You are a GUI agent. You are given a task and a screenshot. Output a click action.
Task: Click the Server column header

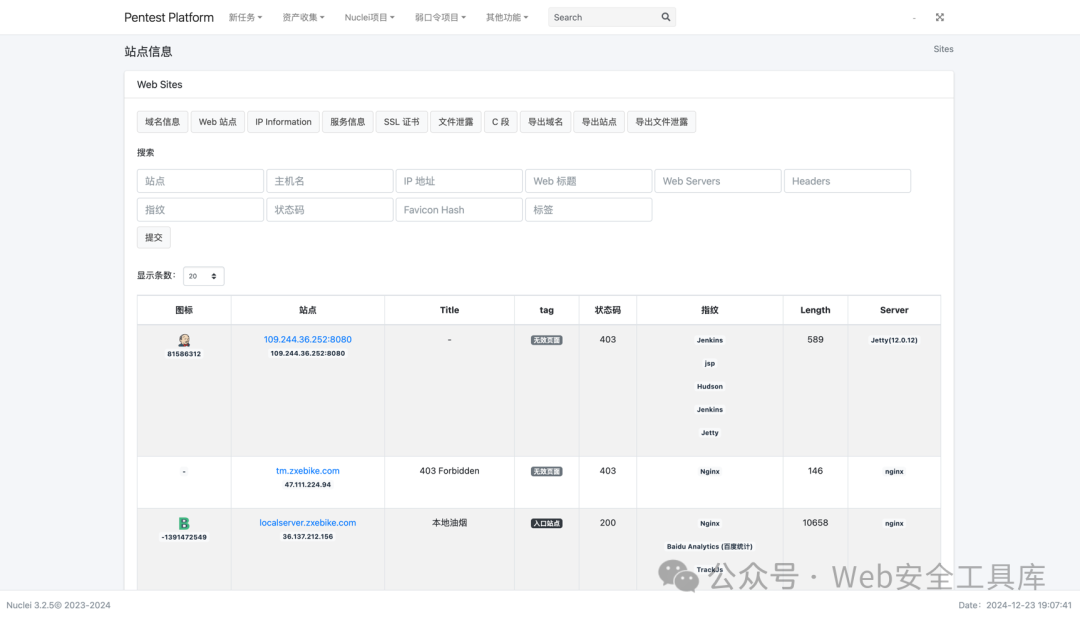click(x=894, y=310)
